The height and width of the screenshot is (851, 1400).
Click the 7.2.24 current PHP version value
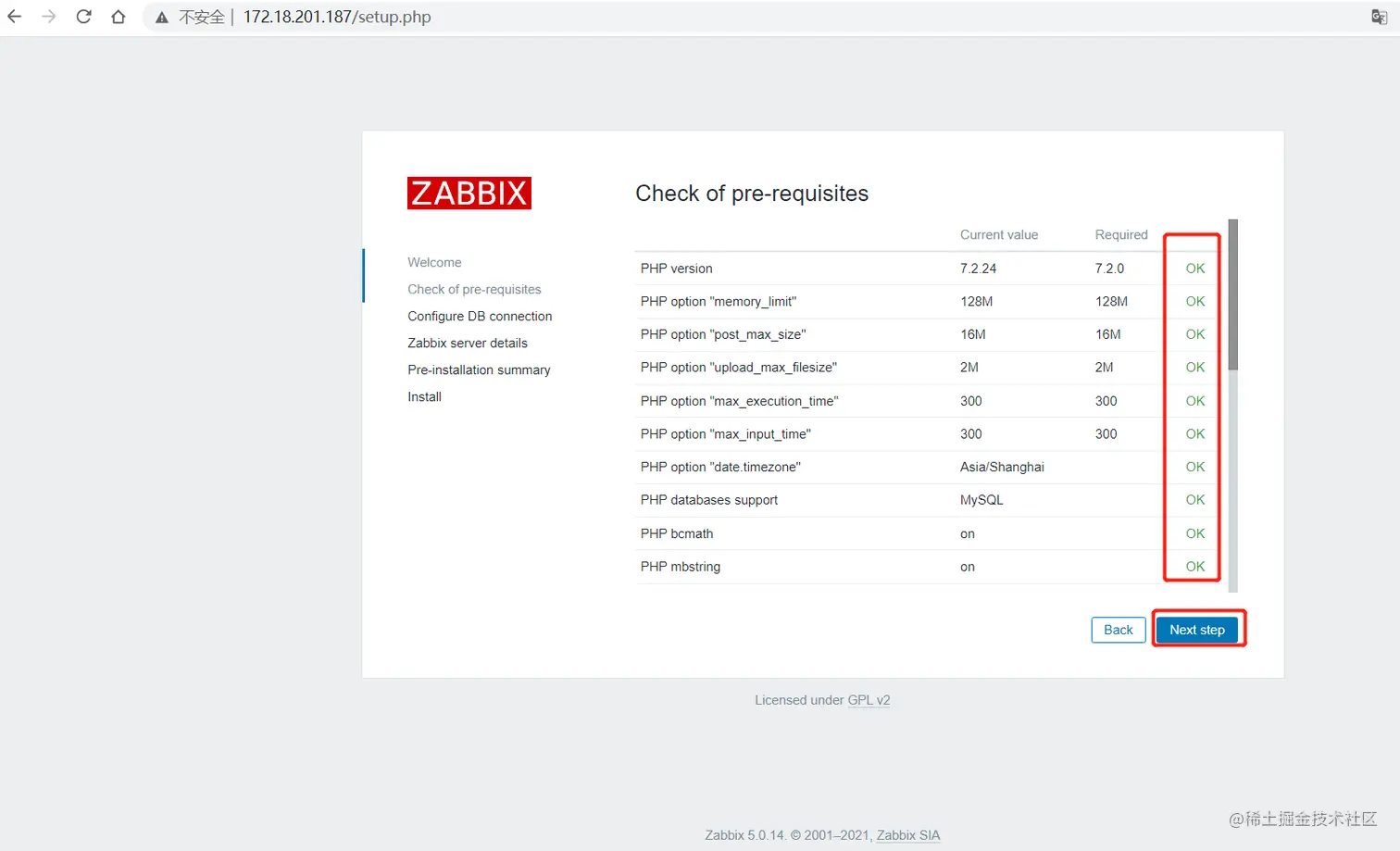coord(979,269)
